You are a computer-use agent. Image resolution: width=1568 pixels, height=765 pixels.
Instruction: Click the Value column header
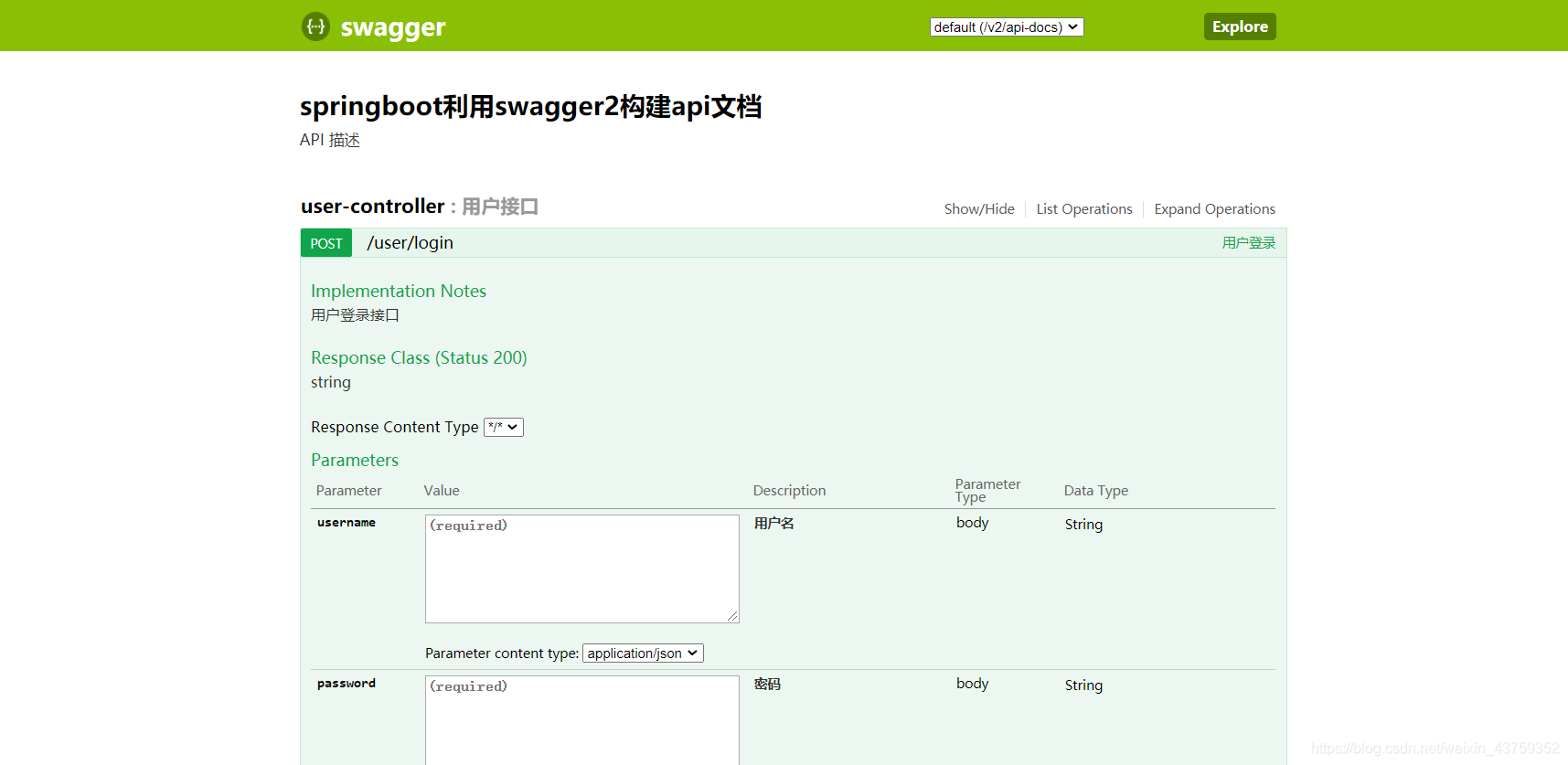pos(442,491)
